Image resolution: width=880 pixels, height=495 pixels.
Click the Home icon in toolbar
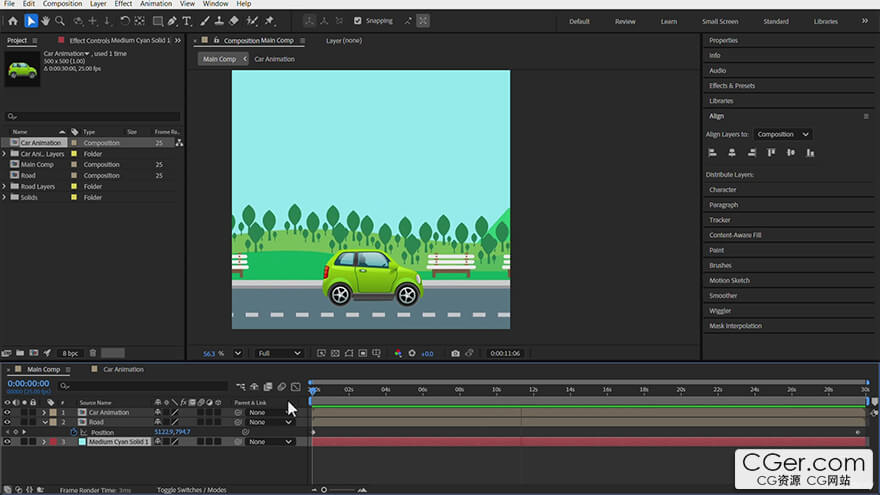point(12,20)
